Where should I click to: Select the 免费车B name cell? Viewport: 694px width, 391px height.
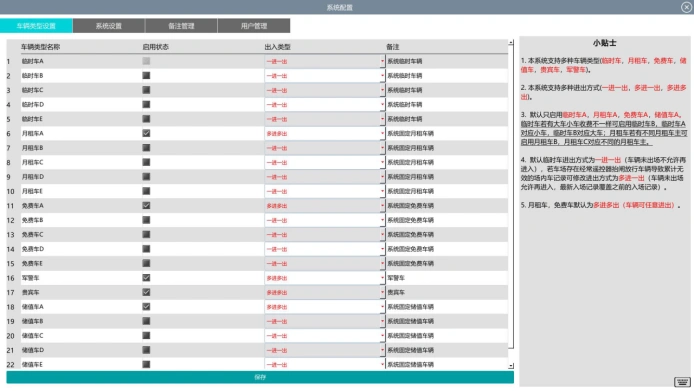coord(81,220)
